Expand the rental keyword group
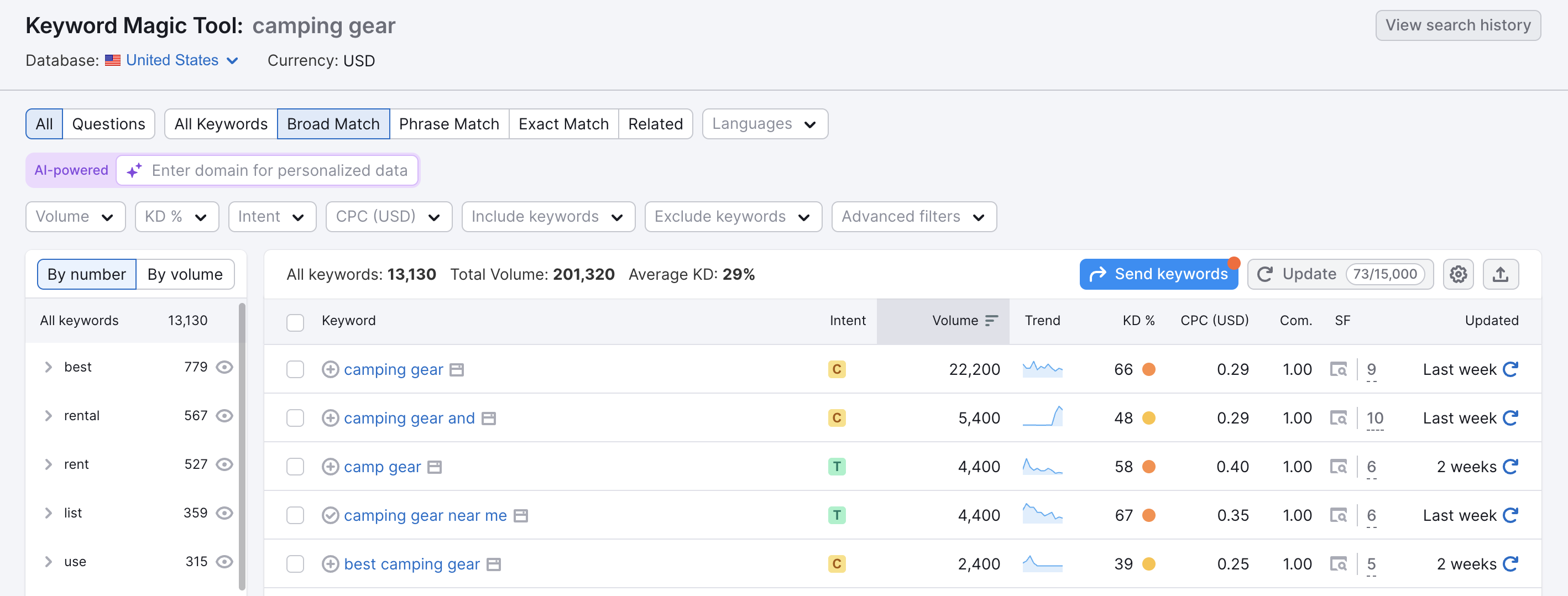This screenshot has width=1568, height=596. point(48,415)
